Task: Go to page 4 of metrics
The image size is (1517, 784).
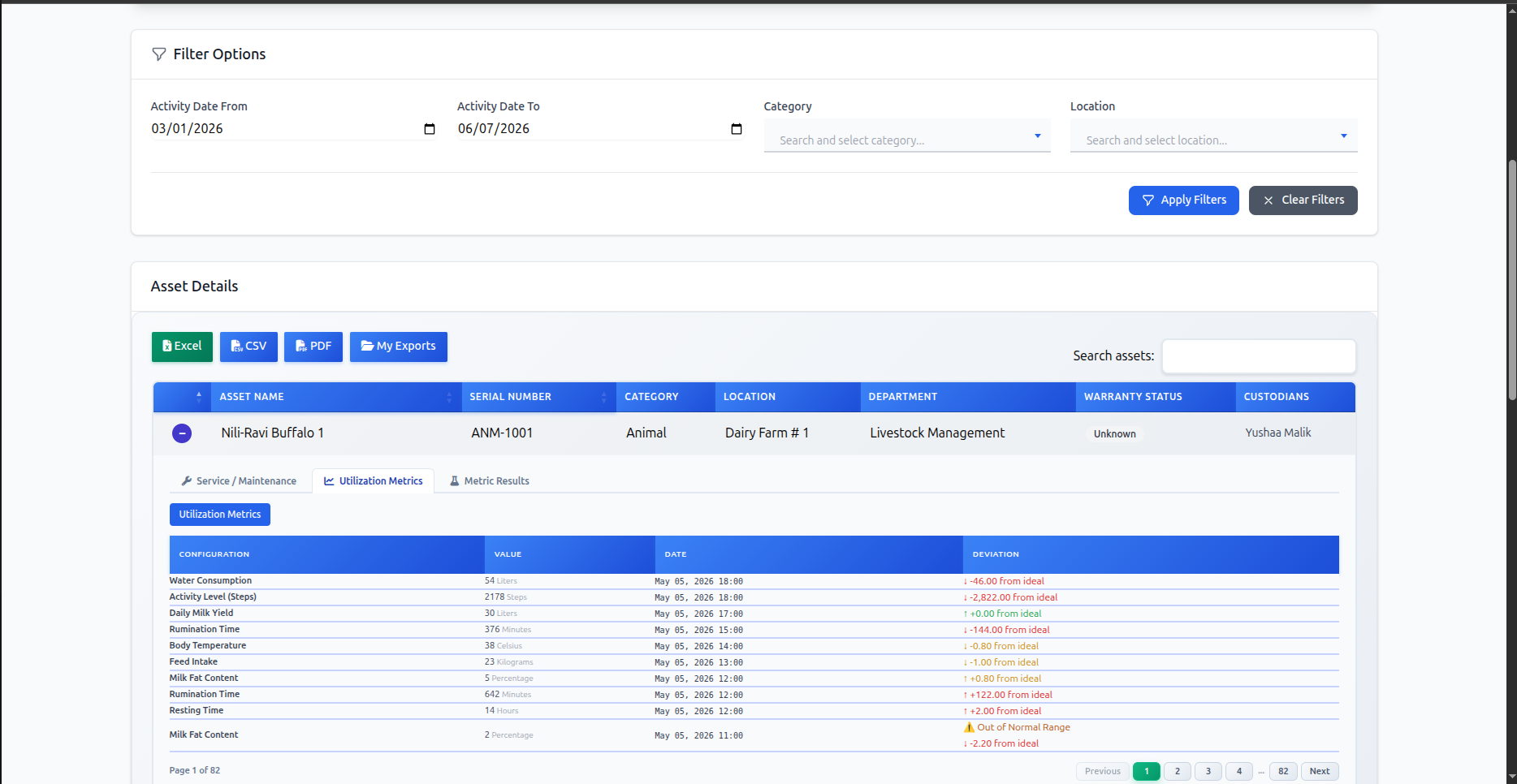Action: point(1239,772)
